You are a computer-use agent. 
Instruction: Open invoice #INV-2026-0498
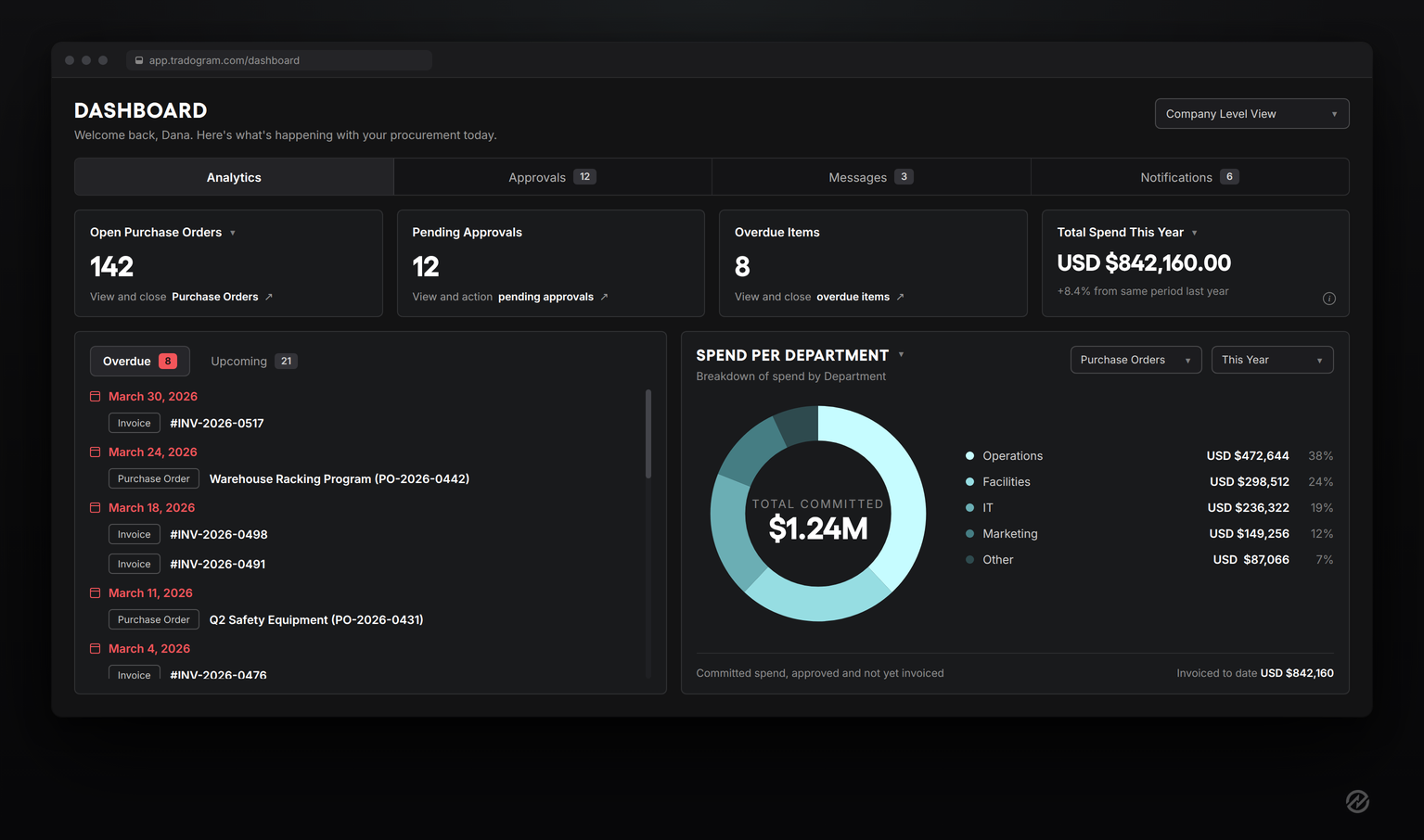219,534
